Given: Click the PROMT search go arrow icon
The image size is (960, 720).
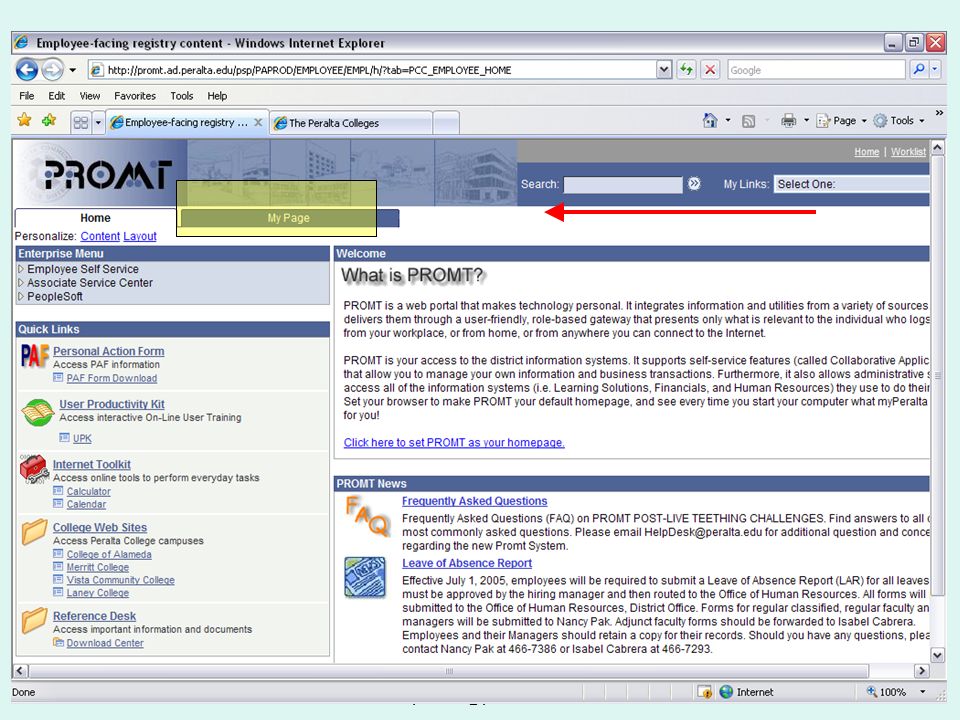Looking at the screenshot, I should pyautogui.click(x=694, y=184).
